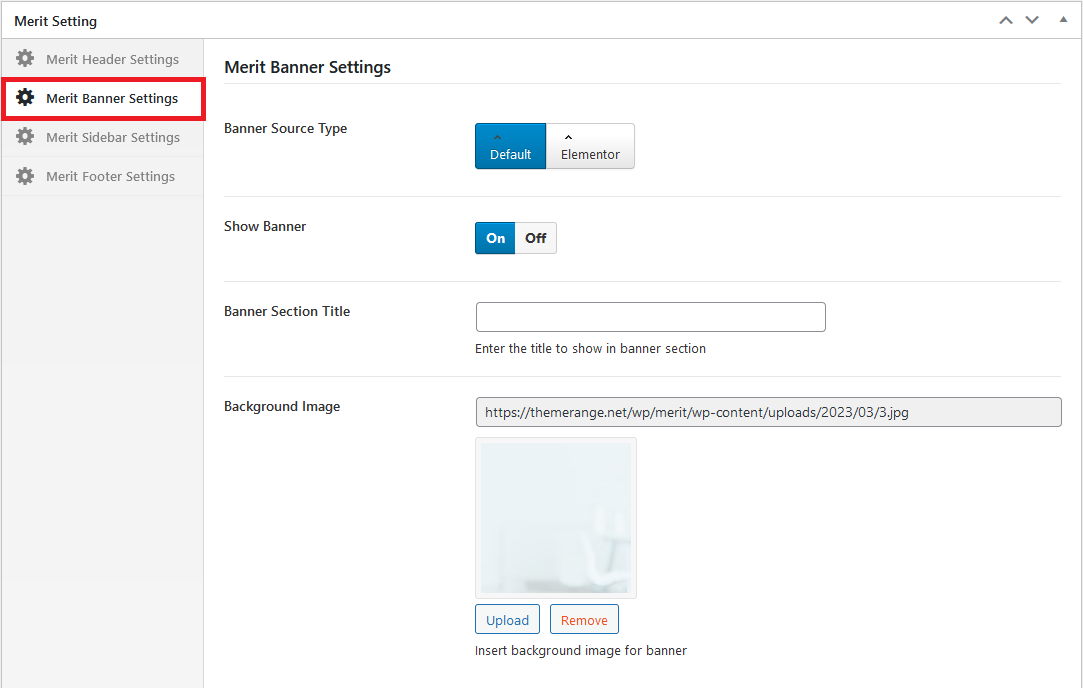Switch to Merit Sidebar Settings tab

pyautogui.click(x=113, y=137)
